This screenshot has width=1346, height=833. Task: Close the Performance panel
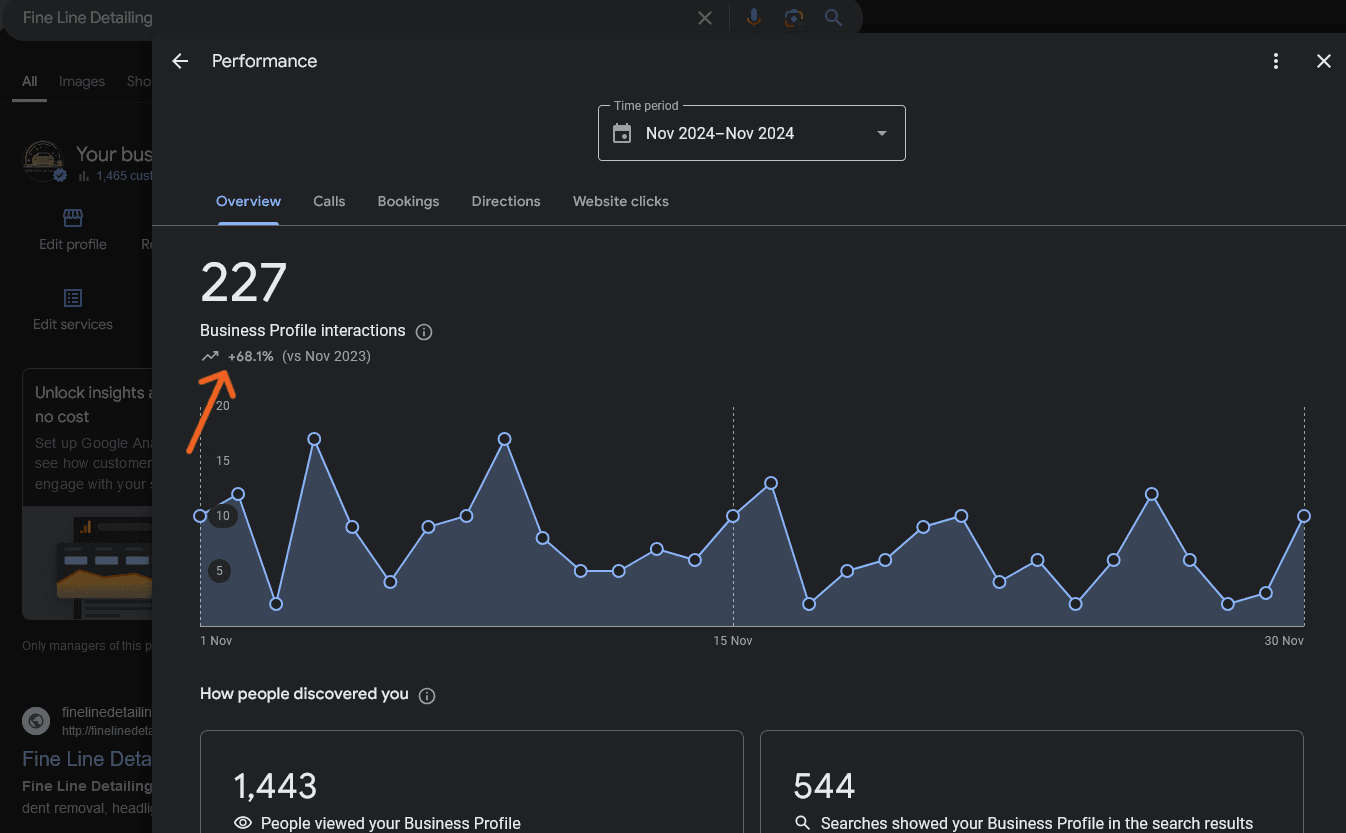[1324, 61]
